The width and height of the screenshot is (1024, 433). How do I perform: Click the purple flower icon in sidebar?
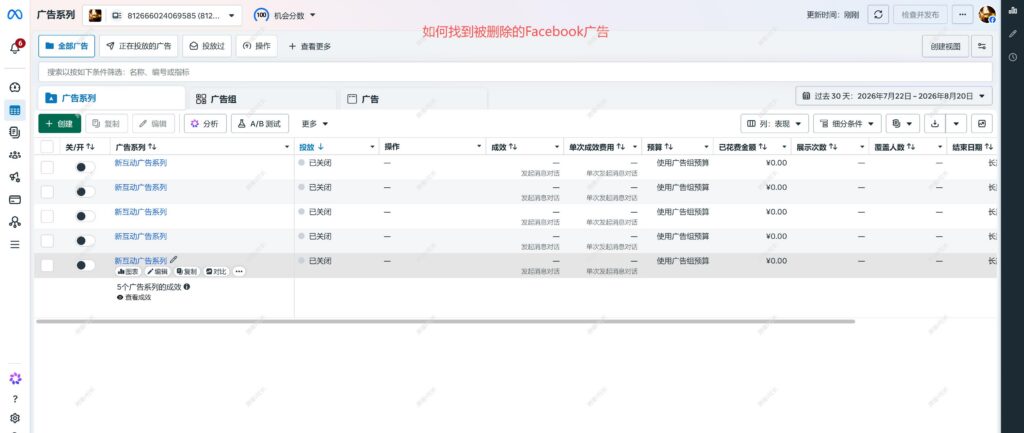pos(15,379)
